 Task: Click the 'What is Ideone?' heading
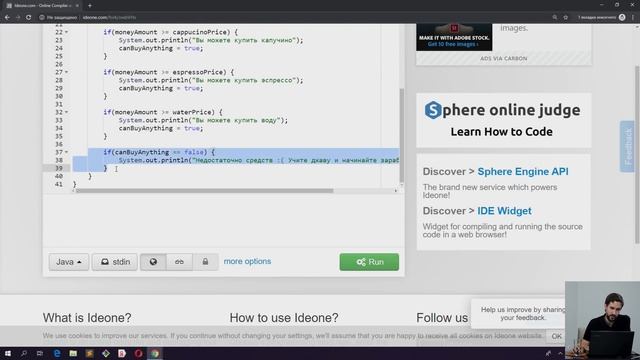tap(87, 318)
